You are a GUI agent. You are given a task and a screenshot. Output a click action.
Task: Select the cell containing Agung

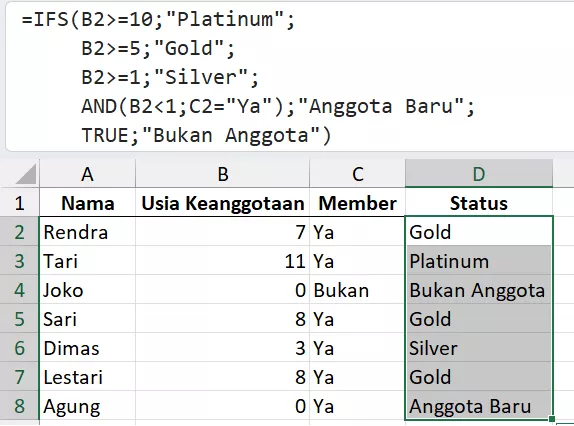pyautogui.click(x=87, y=406)
